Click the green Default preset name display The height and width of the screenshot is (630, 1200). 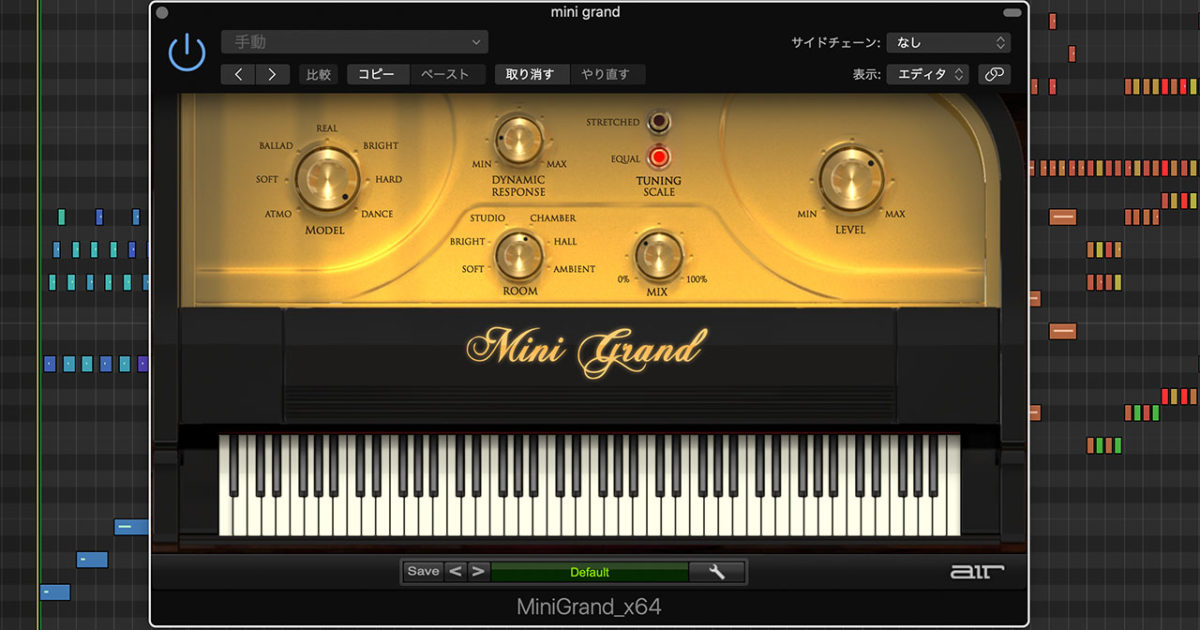[x=589, y=572]
